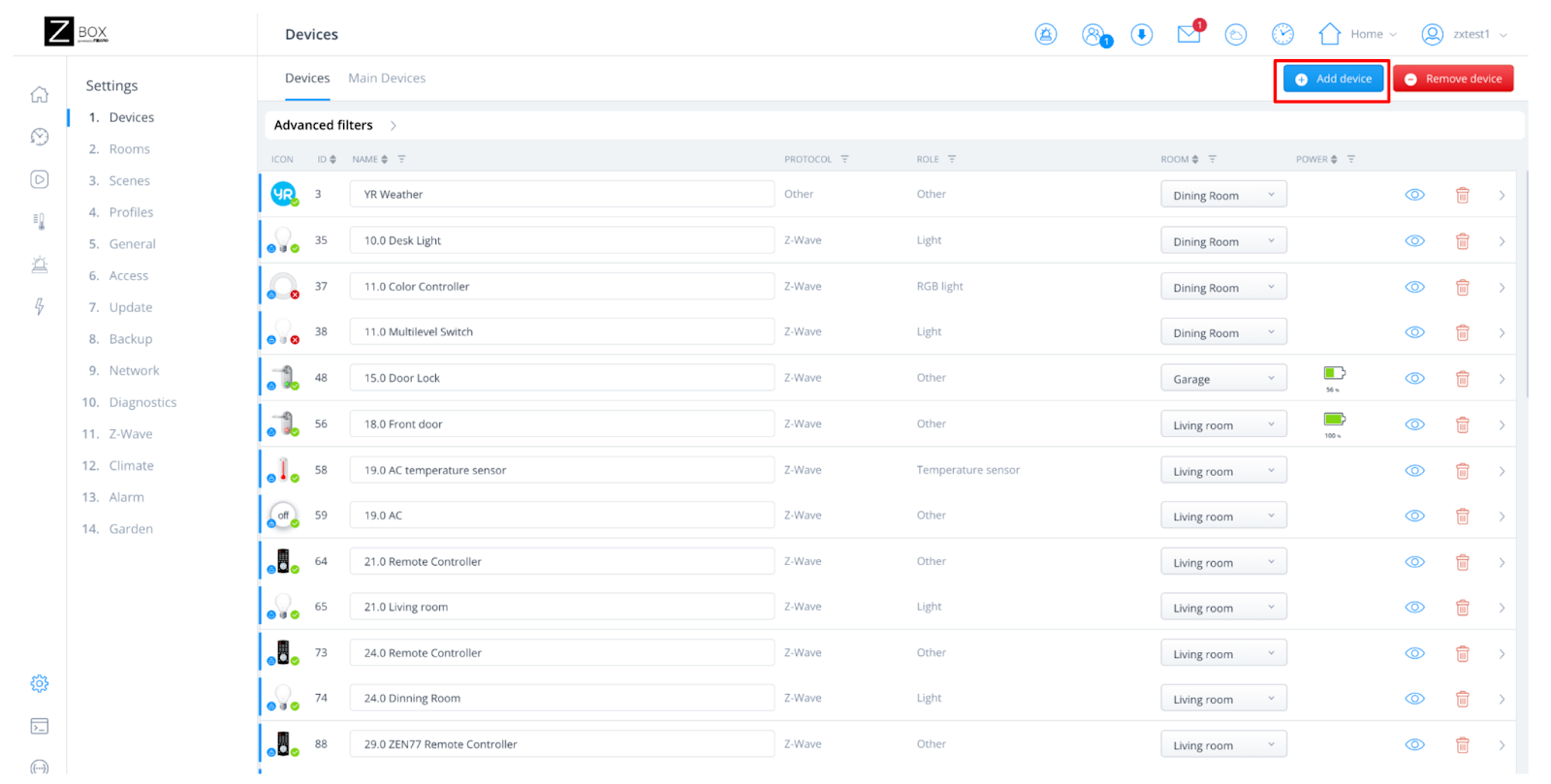
Task: Open room dropdown for 19.0 AC temperature sensor
Action: (x=1223, y=471)
